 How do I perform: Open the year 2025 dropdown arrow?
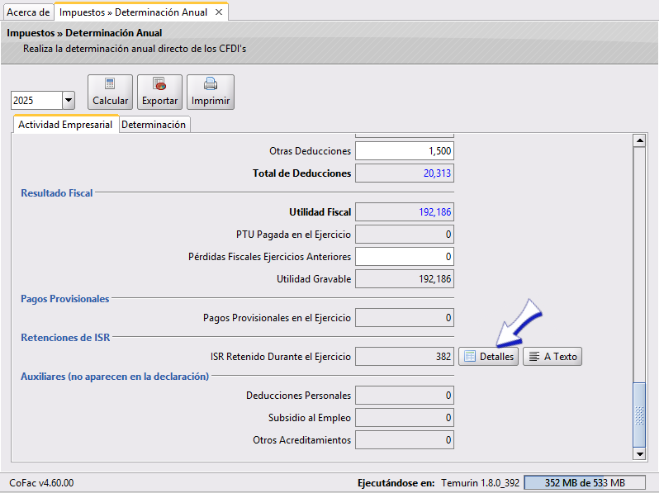tap(69, 100)
